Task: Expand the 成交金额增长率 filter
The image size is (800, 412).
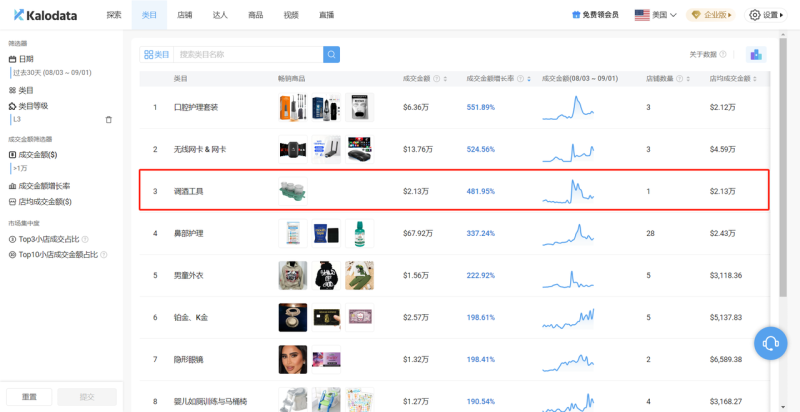Action: click(39, 186)
